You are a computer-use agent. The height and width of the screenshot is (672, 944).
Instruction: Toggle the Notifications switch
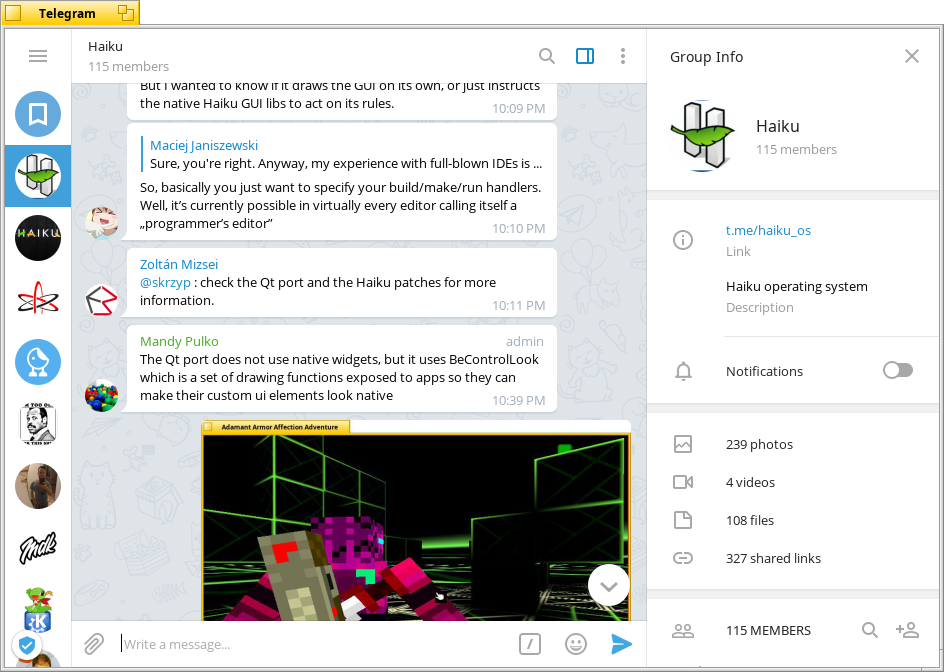coord(898,370)
